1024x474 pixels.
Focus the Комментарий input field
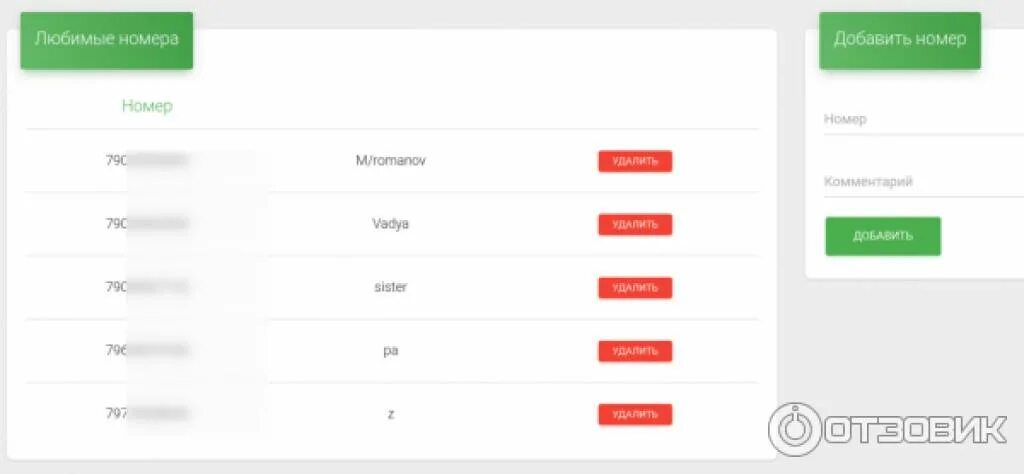[x=923, y=182]
